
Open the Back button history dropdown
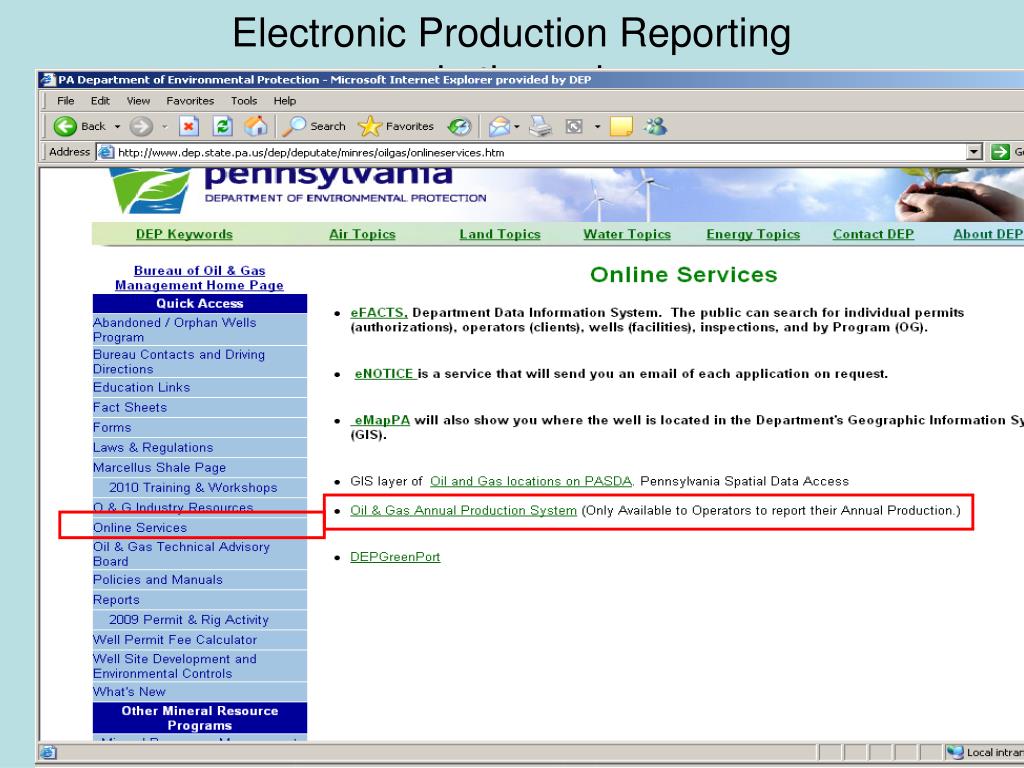coord(118,127)
